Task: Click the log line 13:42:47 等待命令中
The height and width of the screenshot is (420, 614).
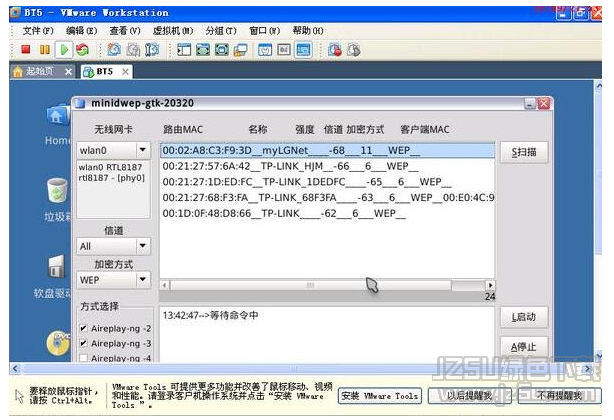Action: coord(210,315)
